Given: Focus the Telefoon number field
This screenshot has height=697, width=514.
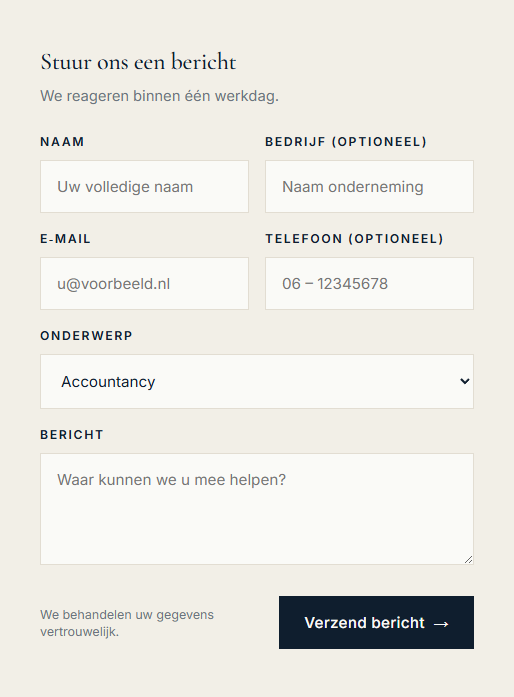Looking at the screenshot, I should [x=369, y=284].
